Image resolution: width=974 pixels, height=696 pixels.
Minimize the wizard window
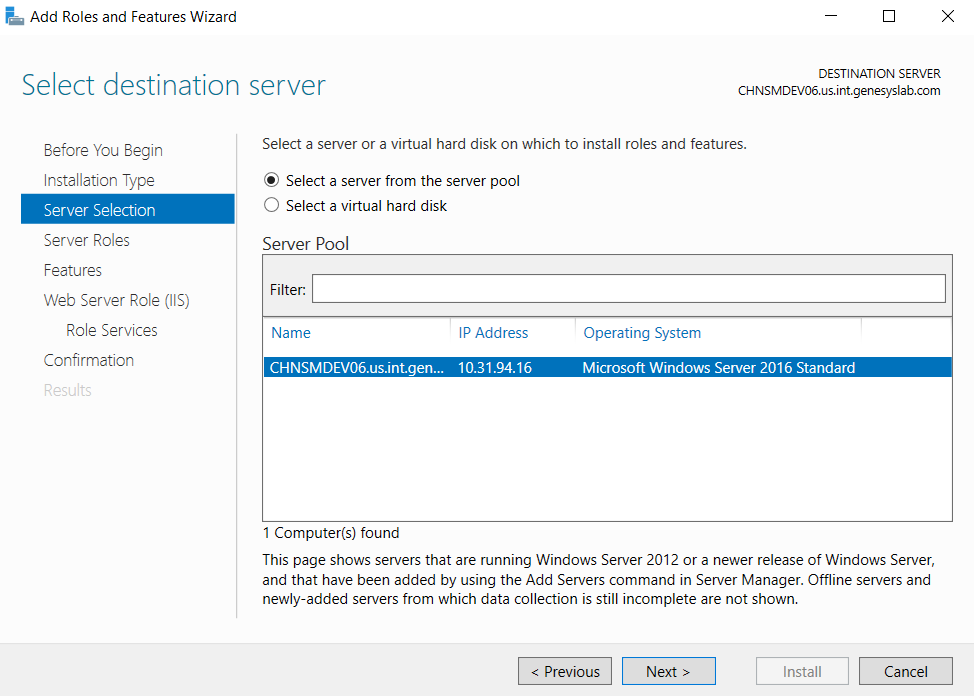pos(831,16)
